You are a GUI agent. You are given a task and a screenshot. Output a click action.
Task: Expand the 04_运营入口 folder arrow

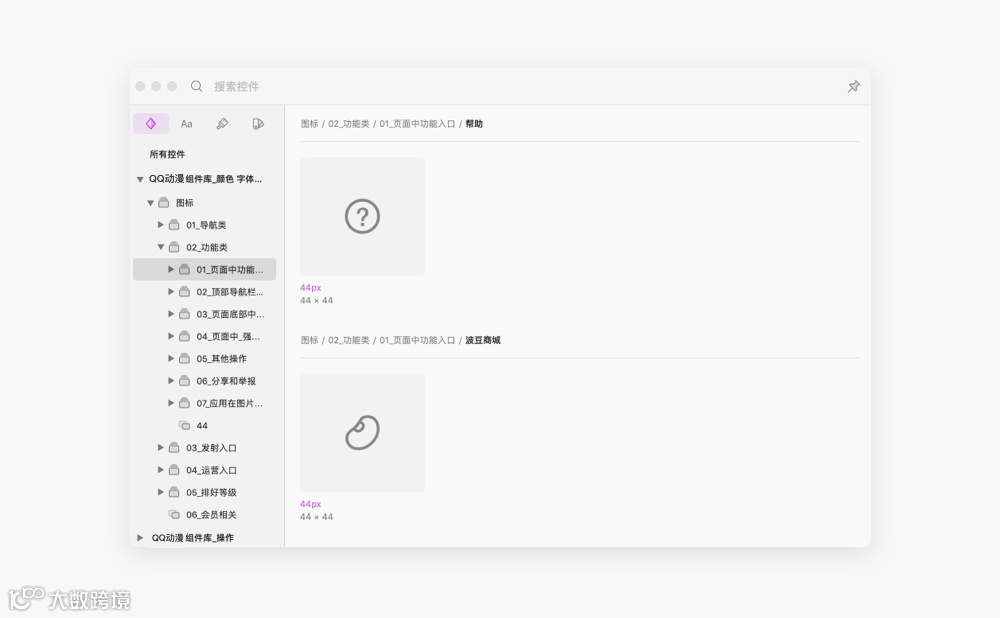click(x=161, y=470)
